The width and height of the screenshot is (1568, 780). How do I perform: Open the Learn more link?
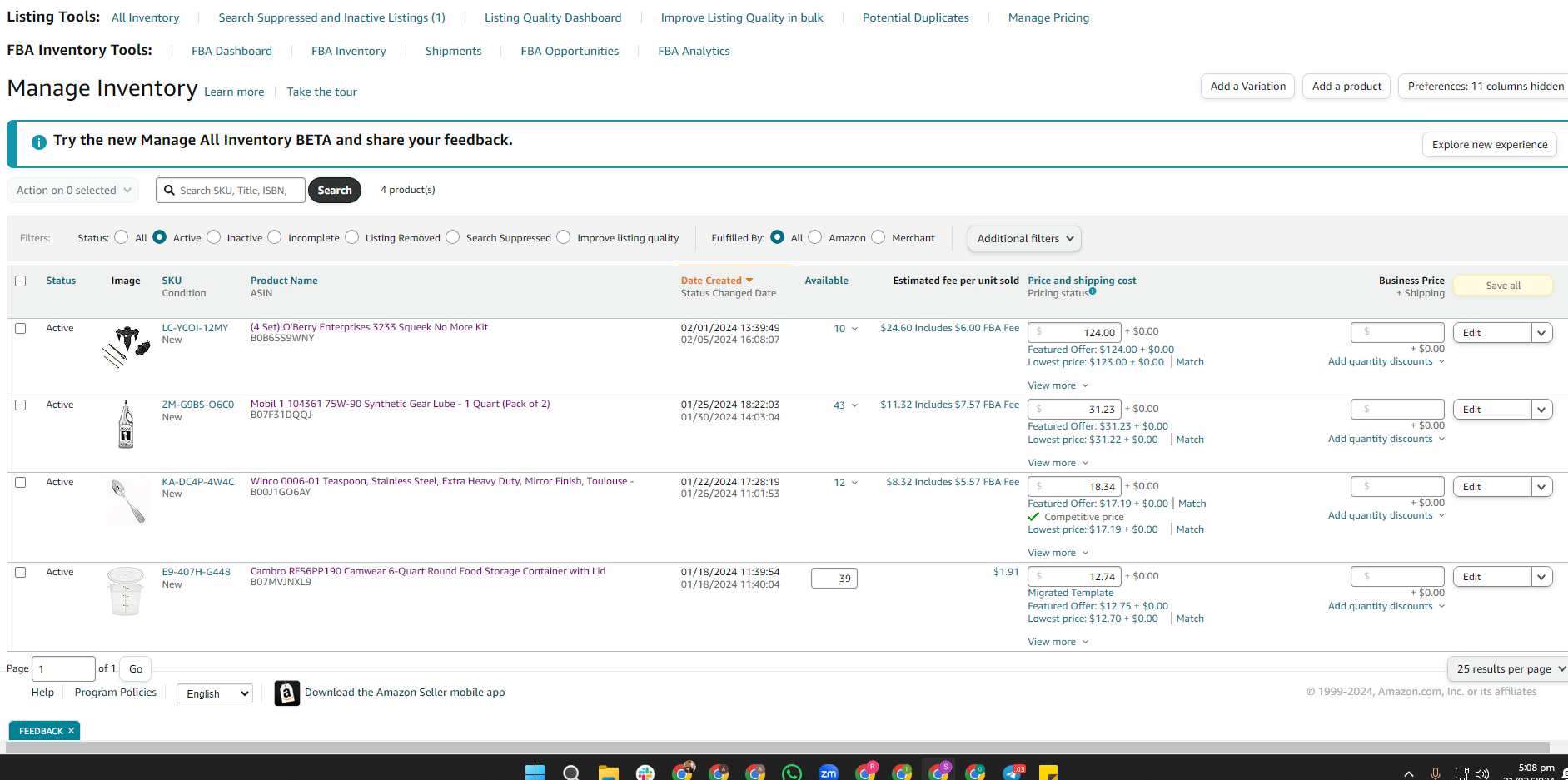pyautogui.click(x=234, y=92)
